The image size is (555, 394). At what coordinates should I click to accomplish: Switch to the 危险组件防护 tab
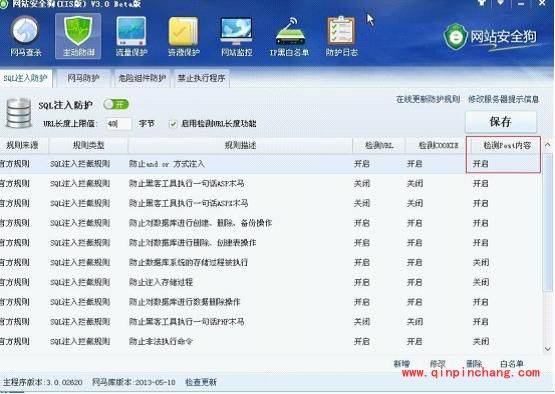point(142,78)
